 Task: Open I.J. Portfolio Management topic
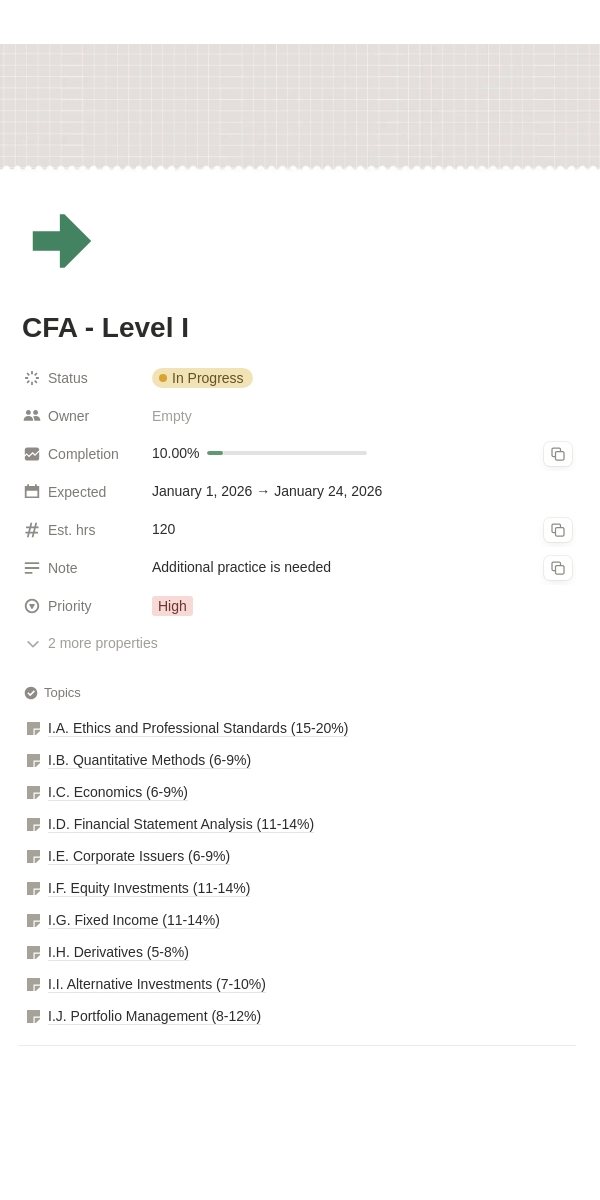point(154,1016)
